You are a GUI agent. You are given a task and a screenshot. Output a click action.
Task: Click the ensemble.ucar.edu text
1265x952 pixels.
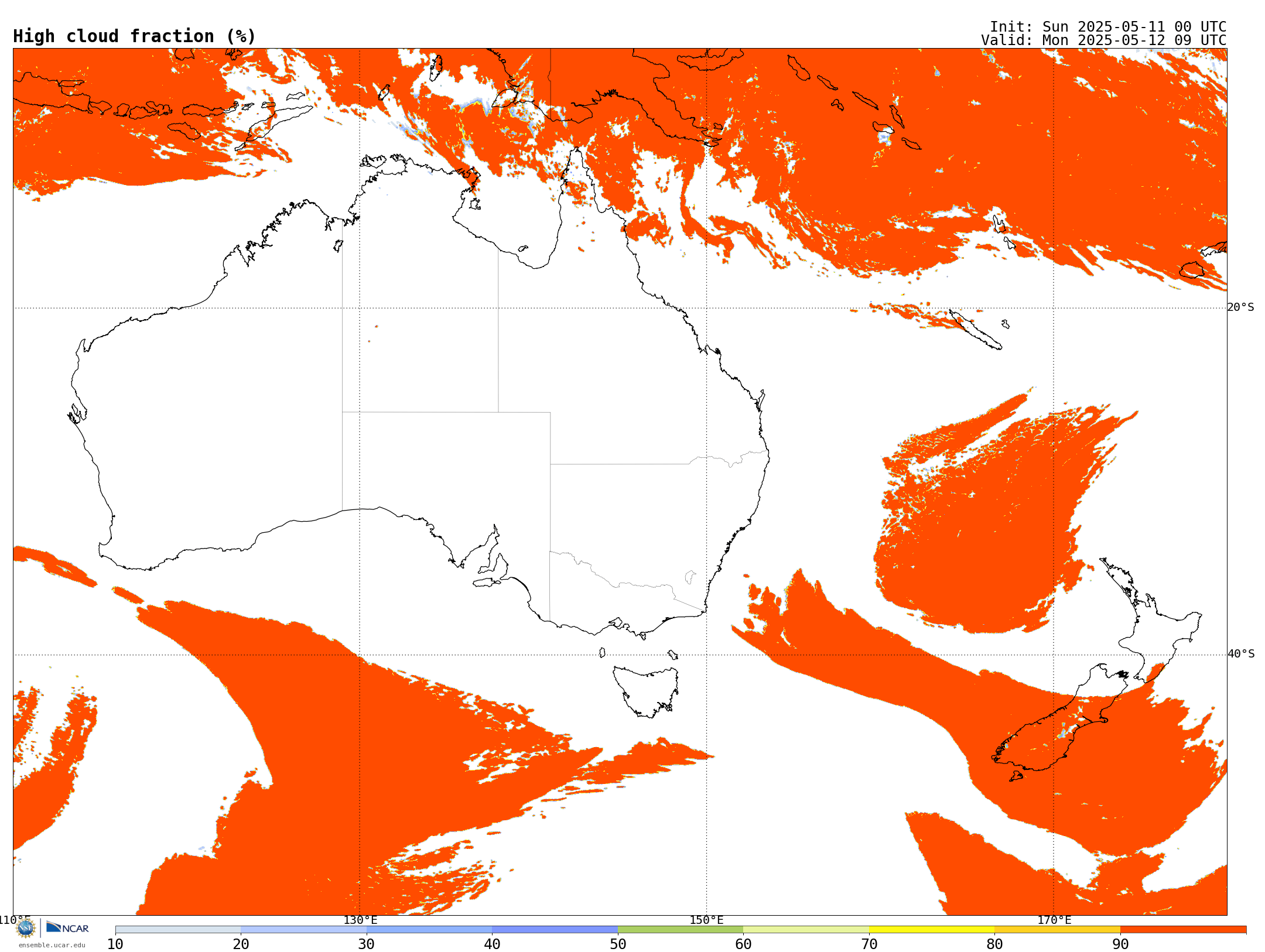(x=52, y=945)
